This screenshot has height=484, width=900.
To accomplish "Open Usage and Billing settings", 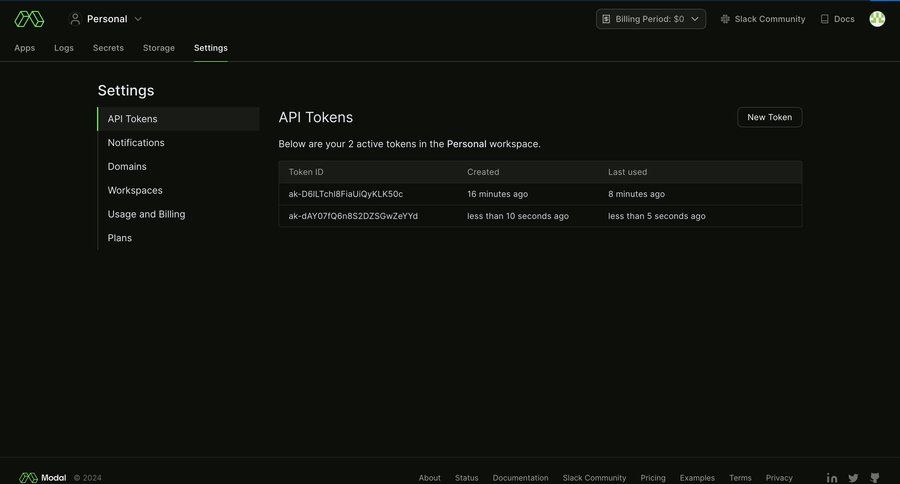I will [x=146, y=214].
